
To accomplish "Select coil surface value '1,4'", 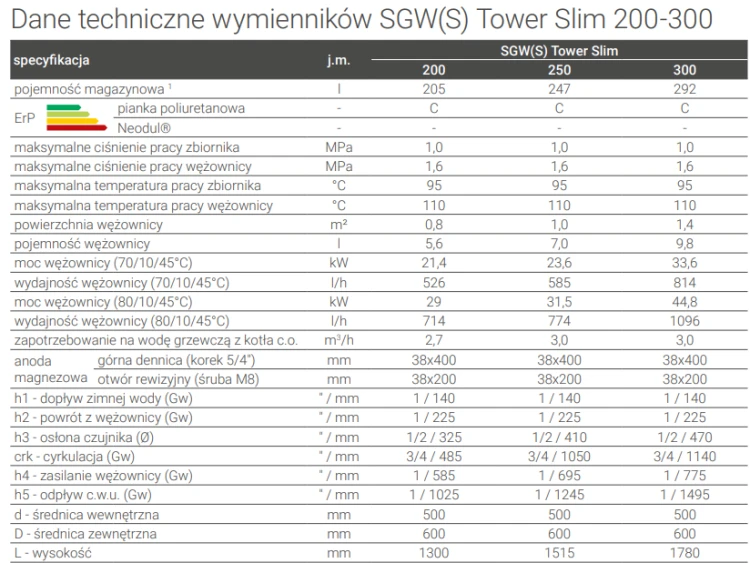I will point(684,225).
